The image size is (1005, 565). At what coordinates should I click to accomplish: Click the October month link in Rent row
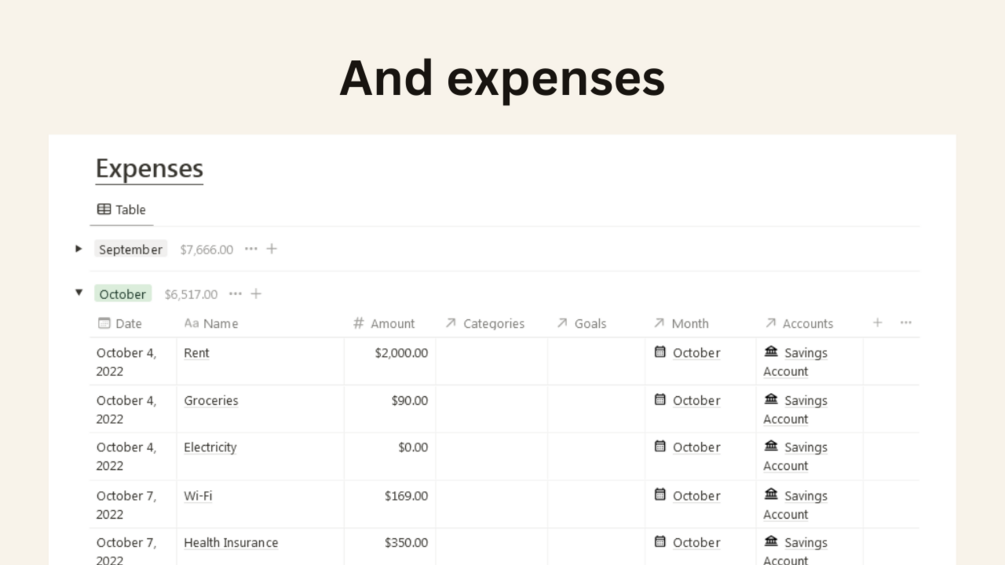696,353
